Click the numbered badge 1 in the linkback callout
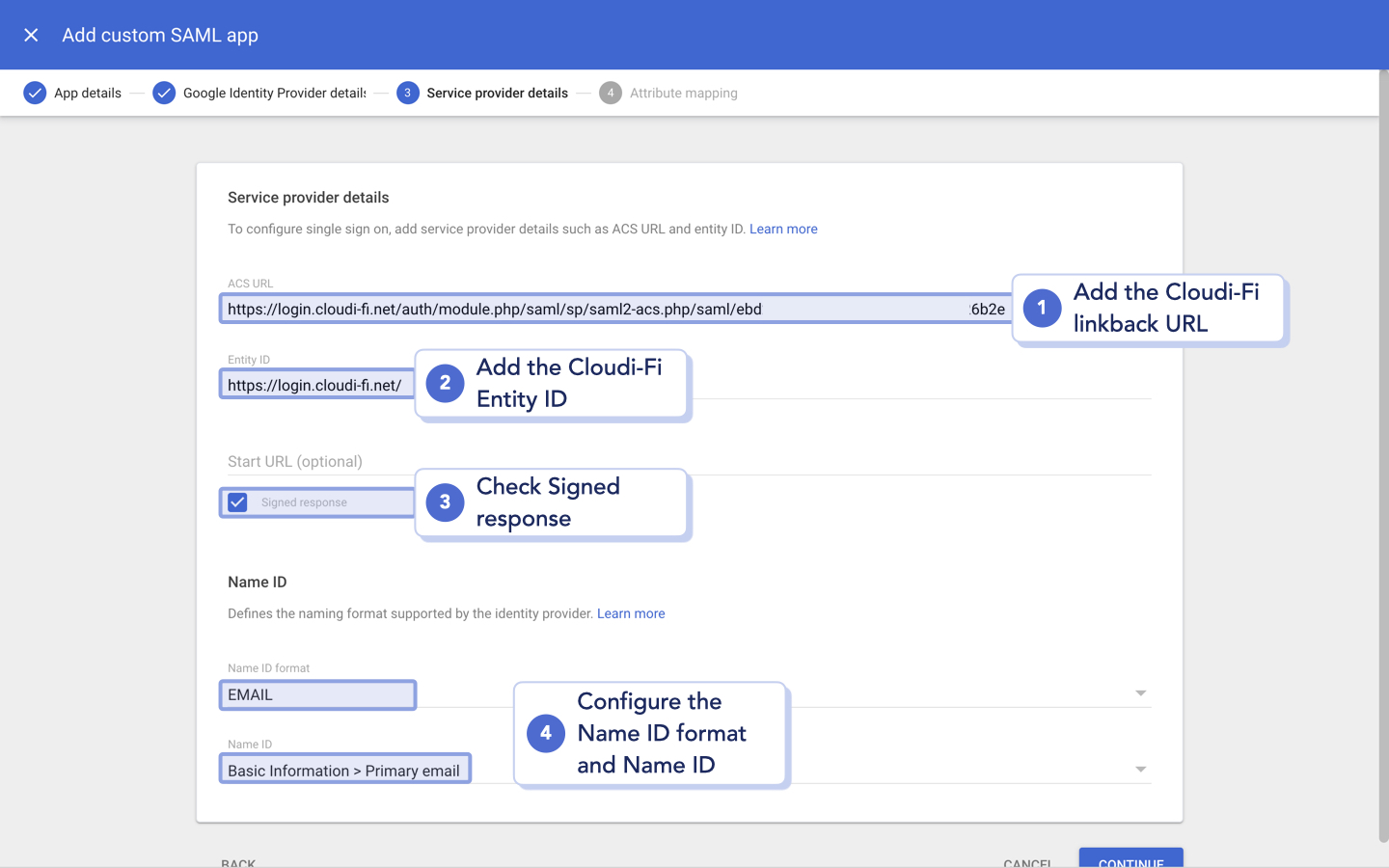The image size is (1389, 868). [1042, 309]
